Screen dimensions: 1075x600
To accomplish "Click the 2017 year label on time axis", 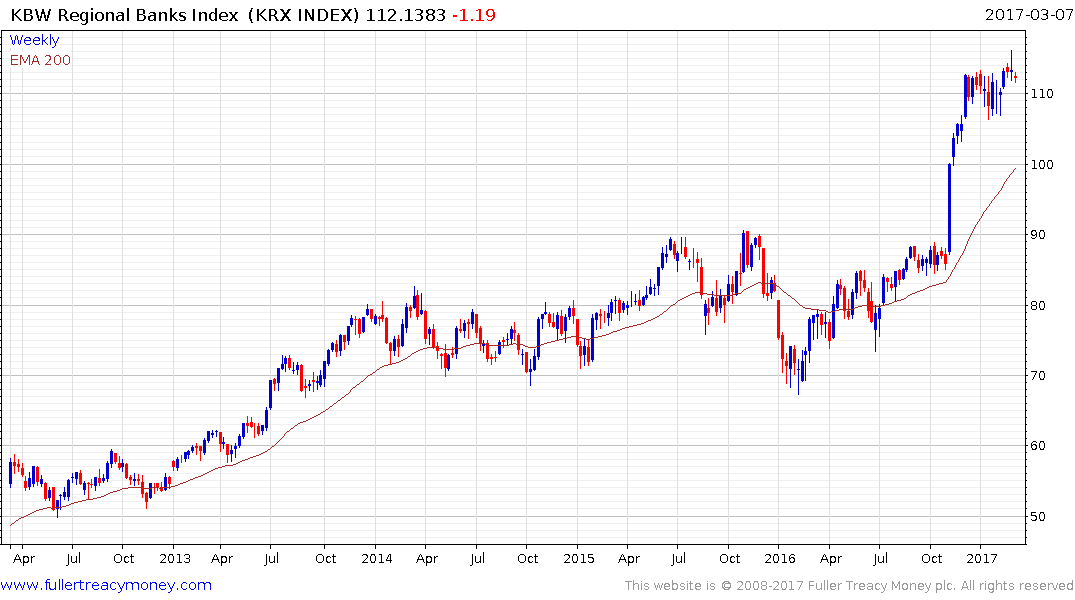I will click(x=982, y=558).
